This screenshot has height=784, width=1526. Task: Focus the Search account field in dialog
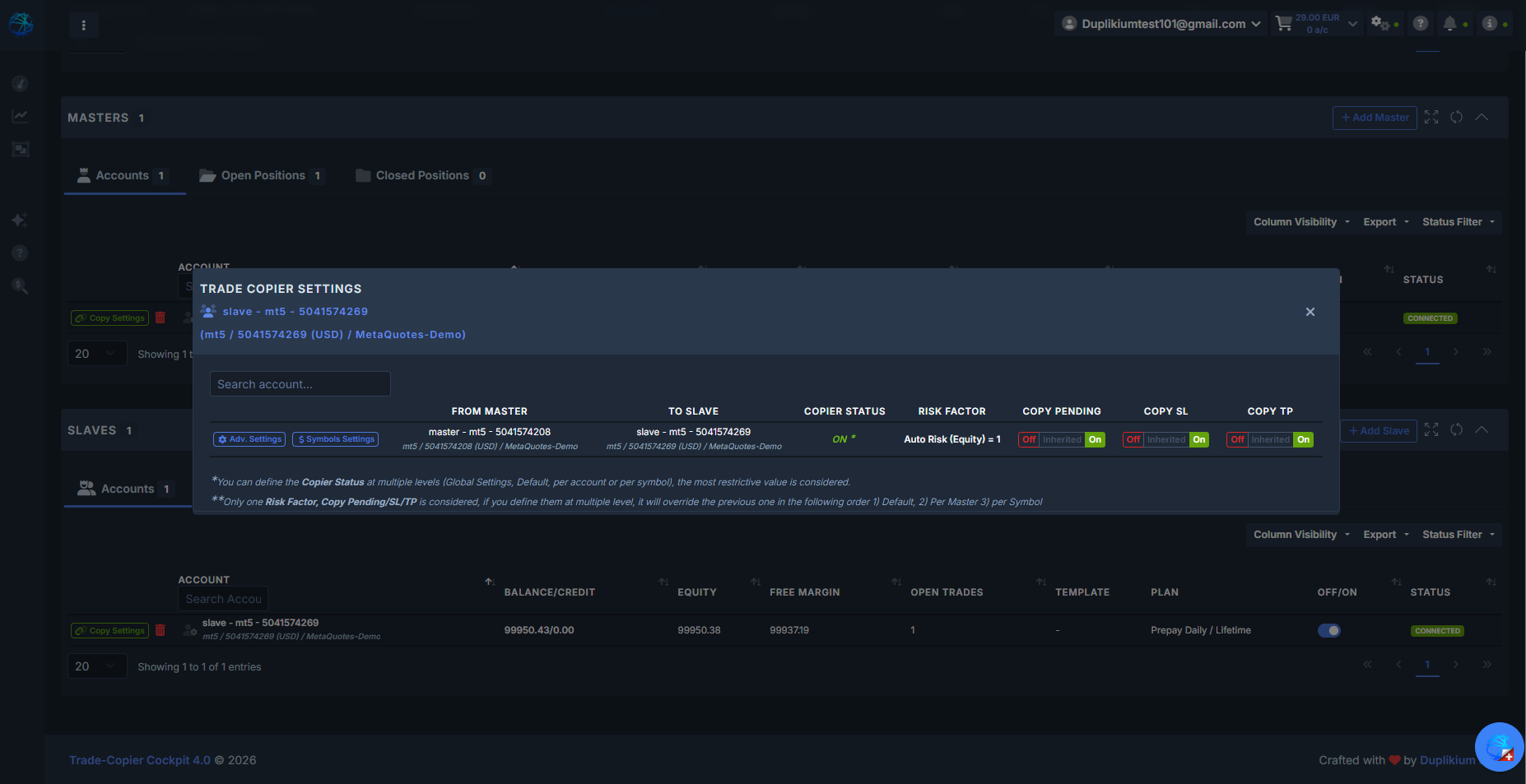point(300,384)
